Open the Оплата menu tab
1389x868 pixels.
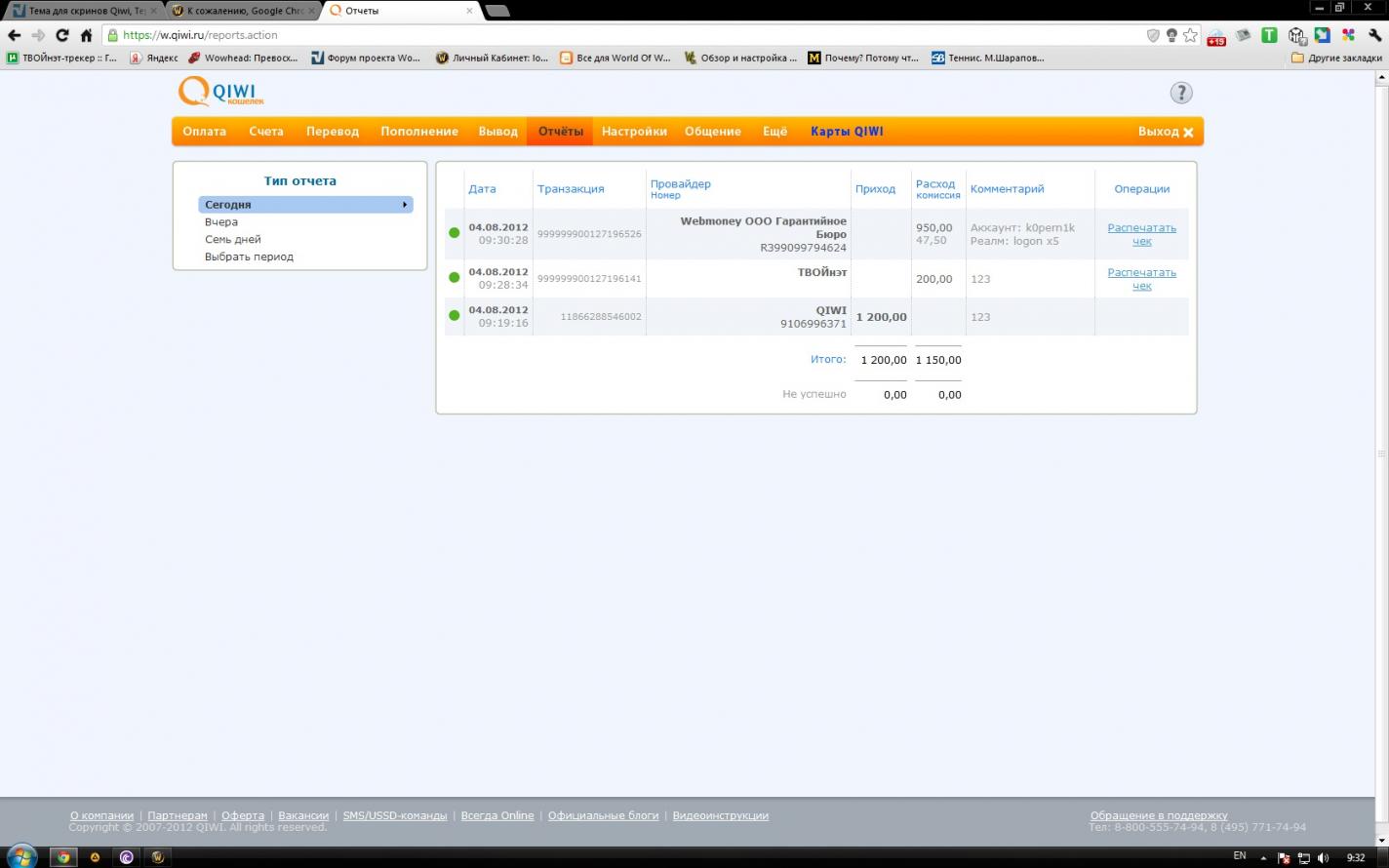204,132
